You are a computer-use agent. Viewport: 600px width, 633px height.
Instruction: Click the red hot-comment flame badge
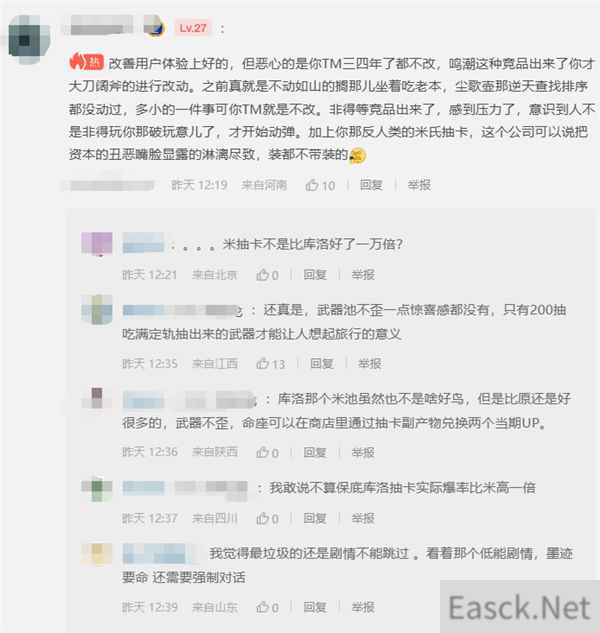[x=86, y=62]
